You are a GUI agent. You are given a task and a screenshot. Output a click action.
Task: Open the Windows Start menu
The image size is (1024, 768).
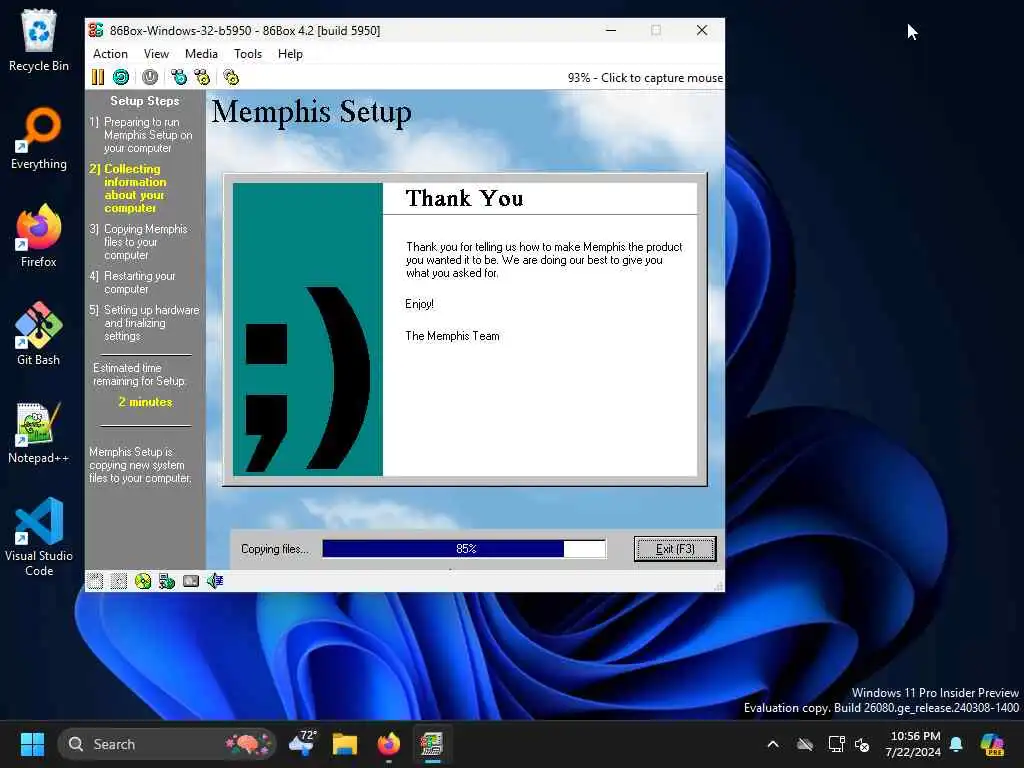(x=32, y=744)
